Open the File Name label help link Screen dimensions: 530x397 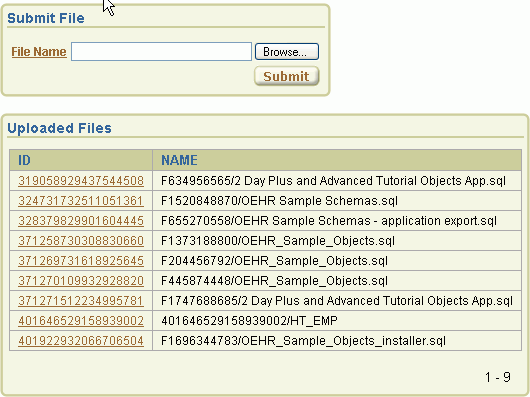(39, 52)
